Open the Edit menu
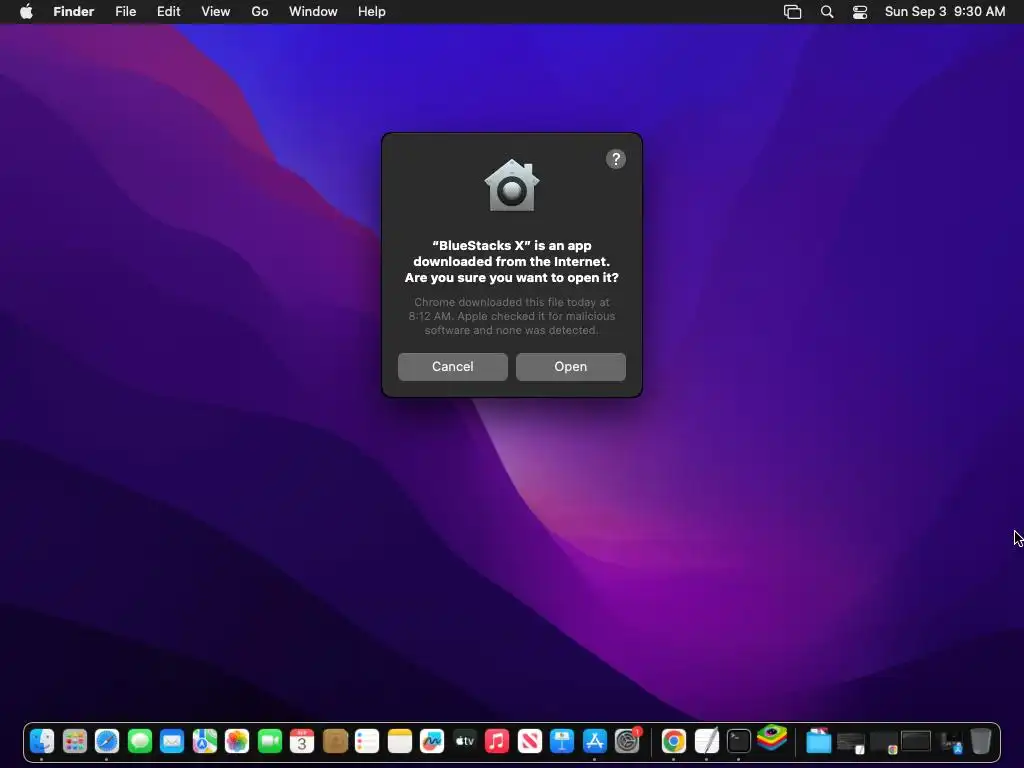The width and height of the screenshot is (1024, 768). pyautogui.click(x=168, y=12)
